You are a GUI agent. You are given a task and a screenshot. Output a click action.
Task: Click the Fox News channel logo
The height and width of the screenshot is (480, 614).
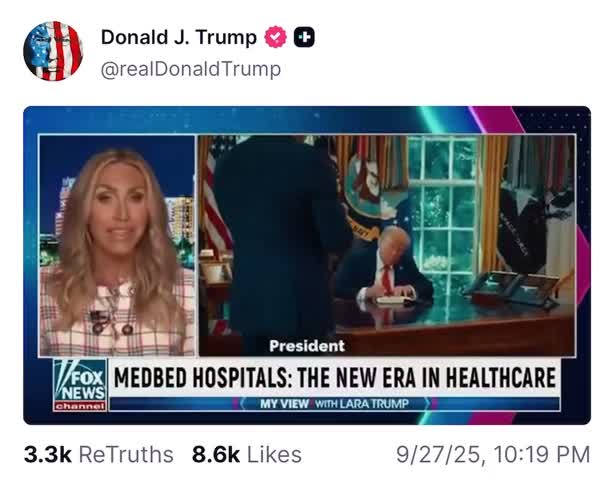pos(80,385)
